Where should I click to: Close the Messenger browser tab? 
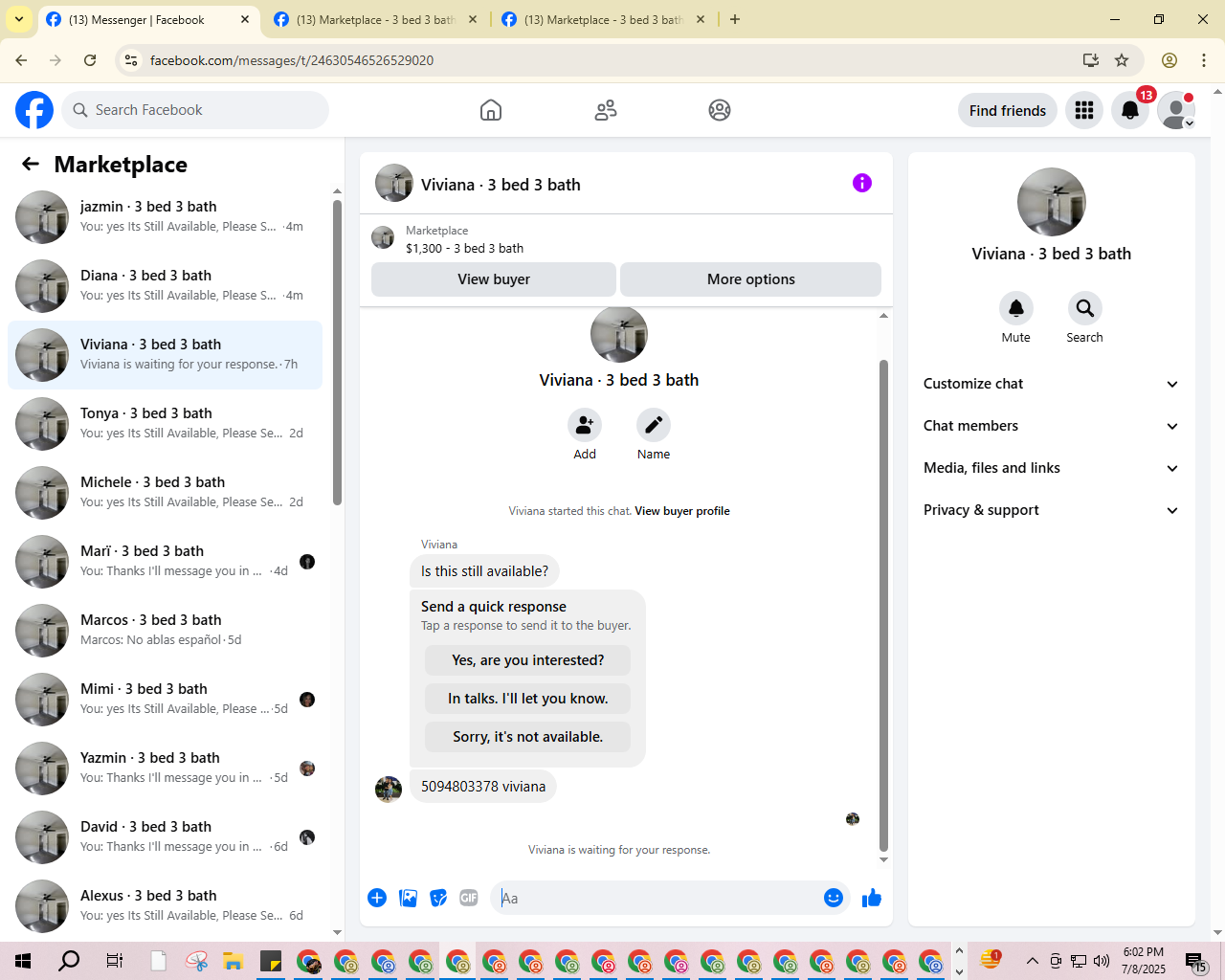pos(245,19)
